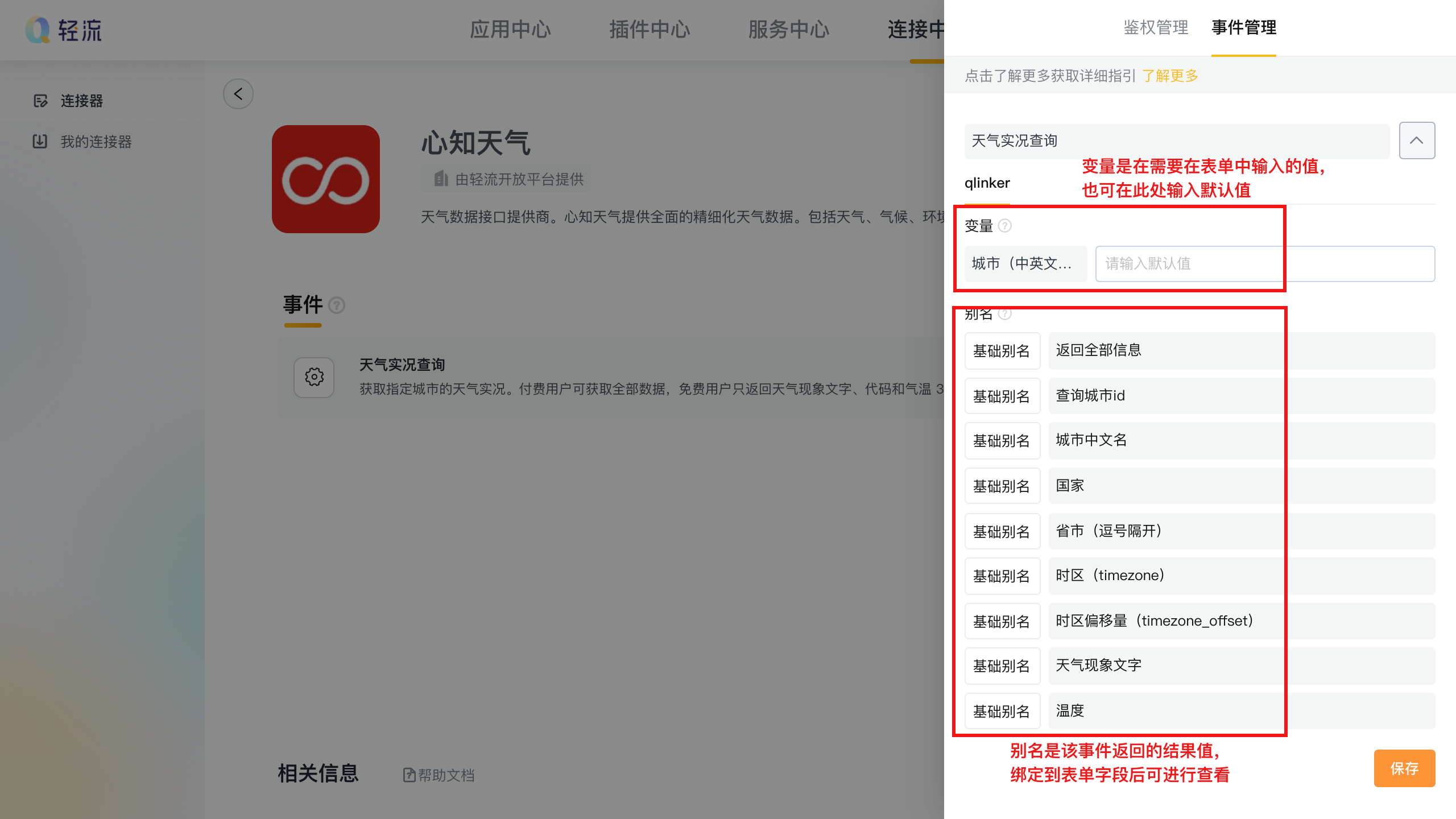
Task: Click the 连接器 sidebar icon
Action: [x=40, y=101]
